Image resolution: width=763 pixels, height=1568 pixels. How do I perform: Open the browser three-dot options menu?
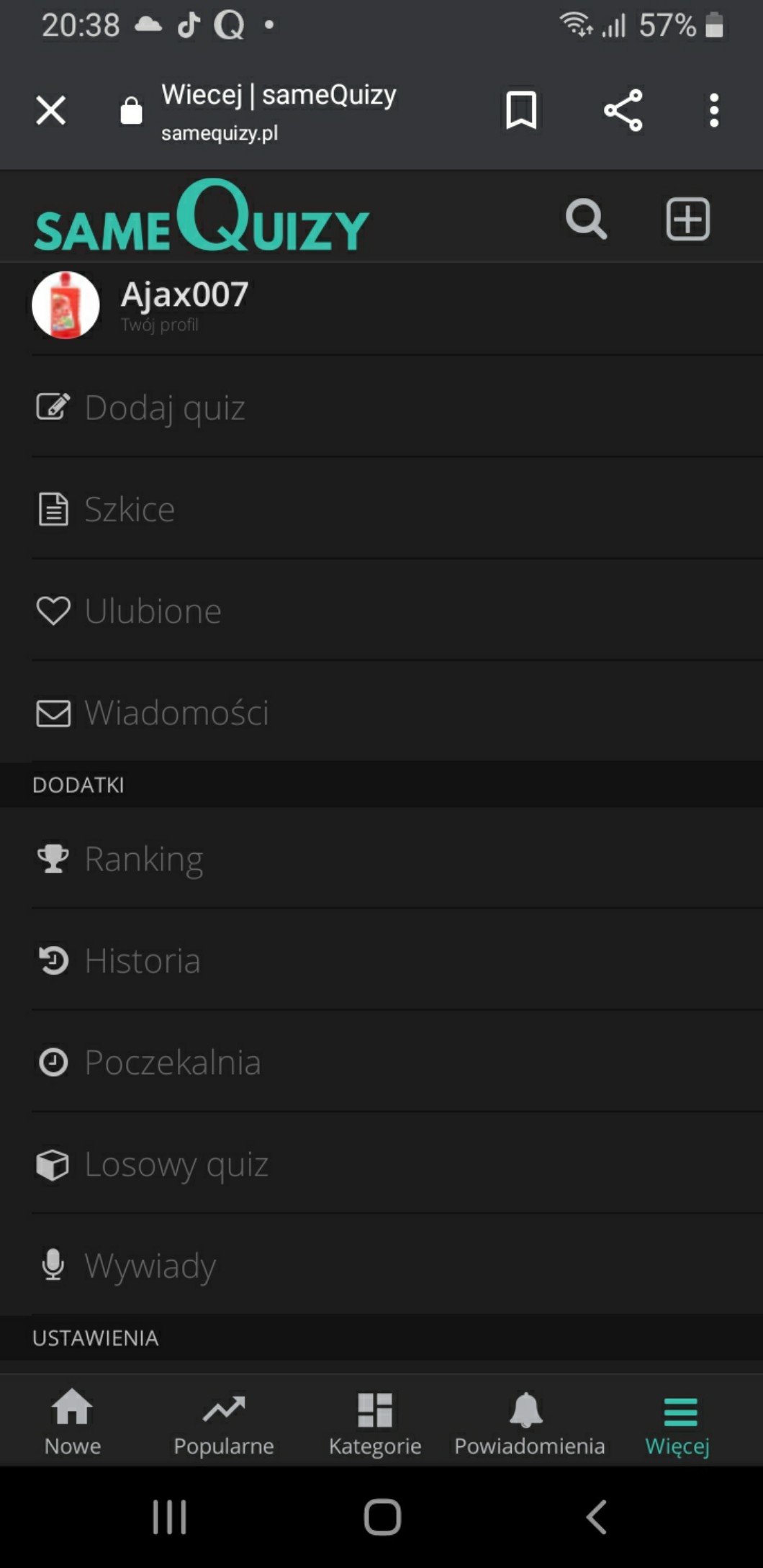coord(713,110)
